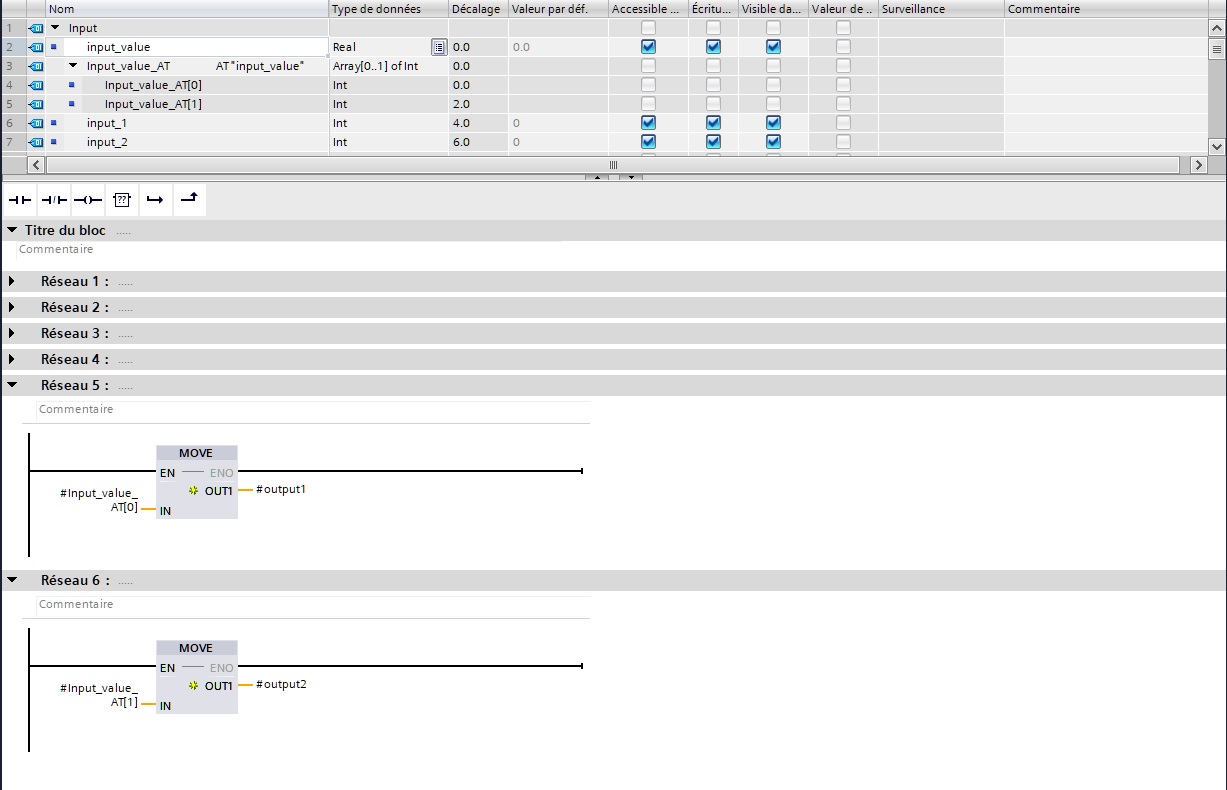
Task: Uncheck Écriture checkbox for input_1
Action: pyautogui.click(x=713, y=123)
